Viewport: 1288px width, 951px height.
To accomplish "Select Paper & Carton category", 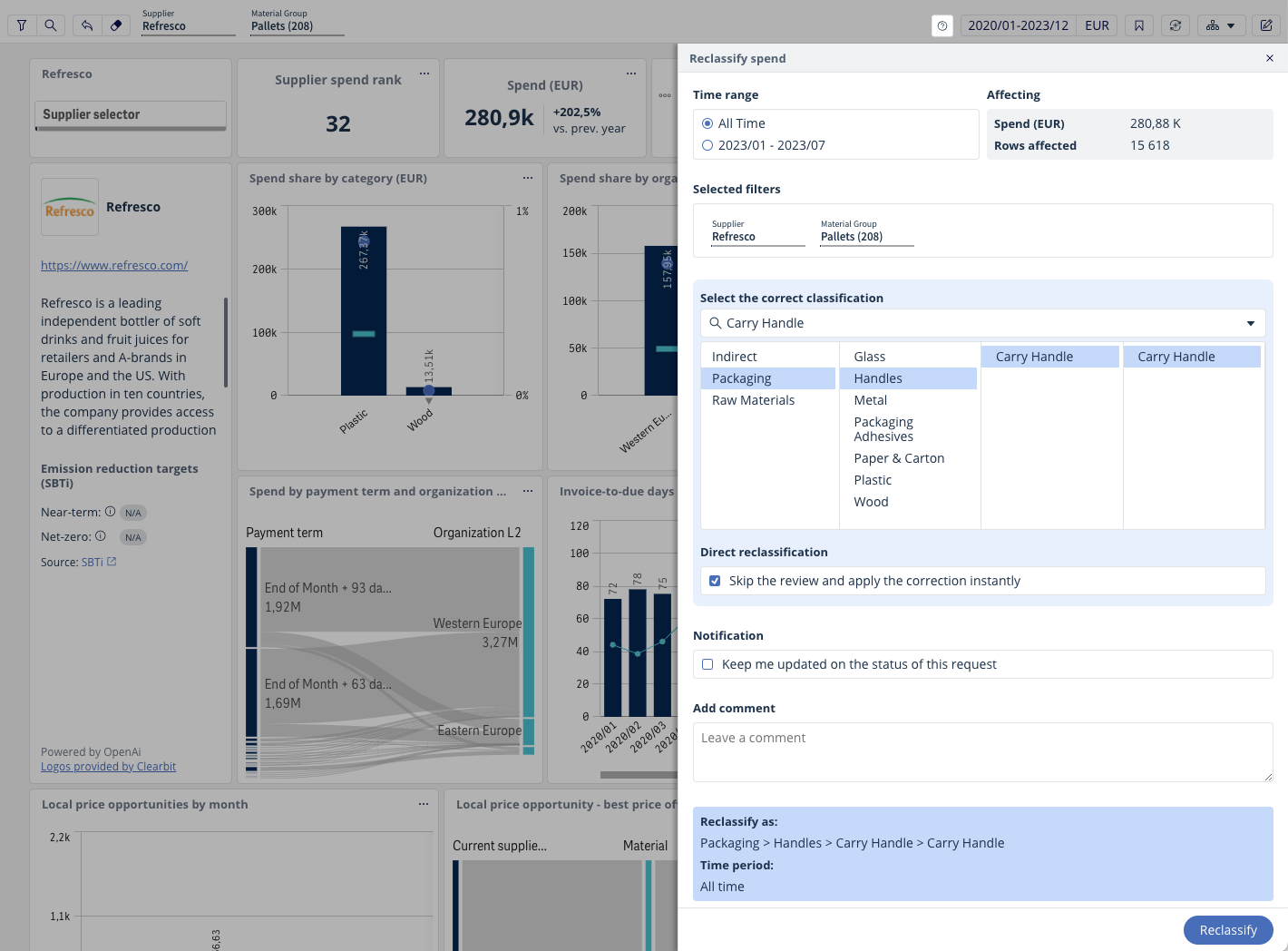I will pos(899,458).
